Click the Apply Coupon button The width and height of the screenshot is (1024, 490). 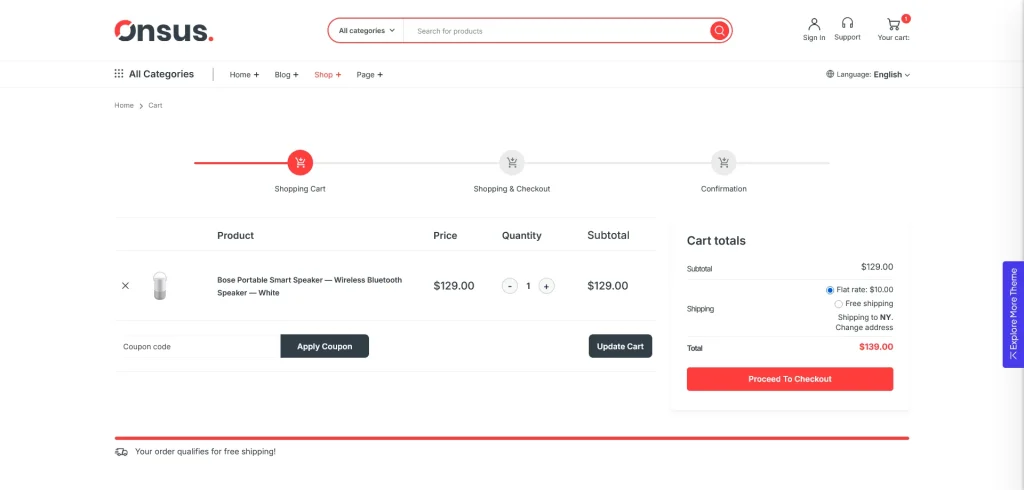coord(325,346)
